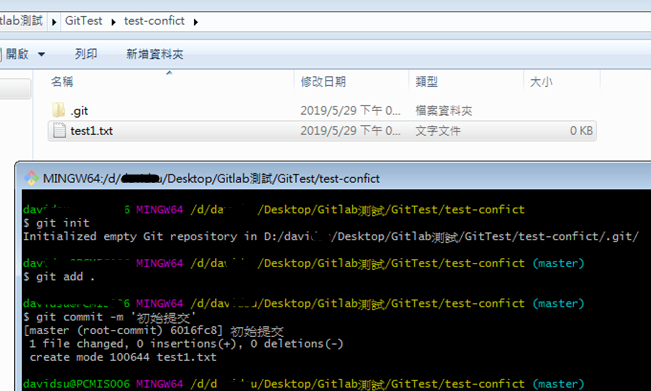Open the GitTest breadcrumb segment
This screenshot has width=651, height=391.
coord(83,21)
